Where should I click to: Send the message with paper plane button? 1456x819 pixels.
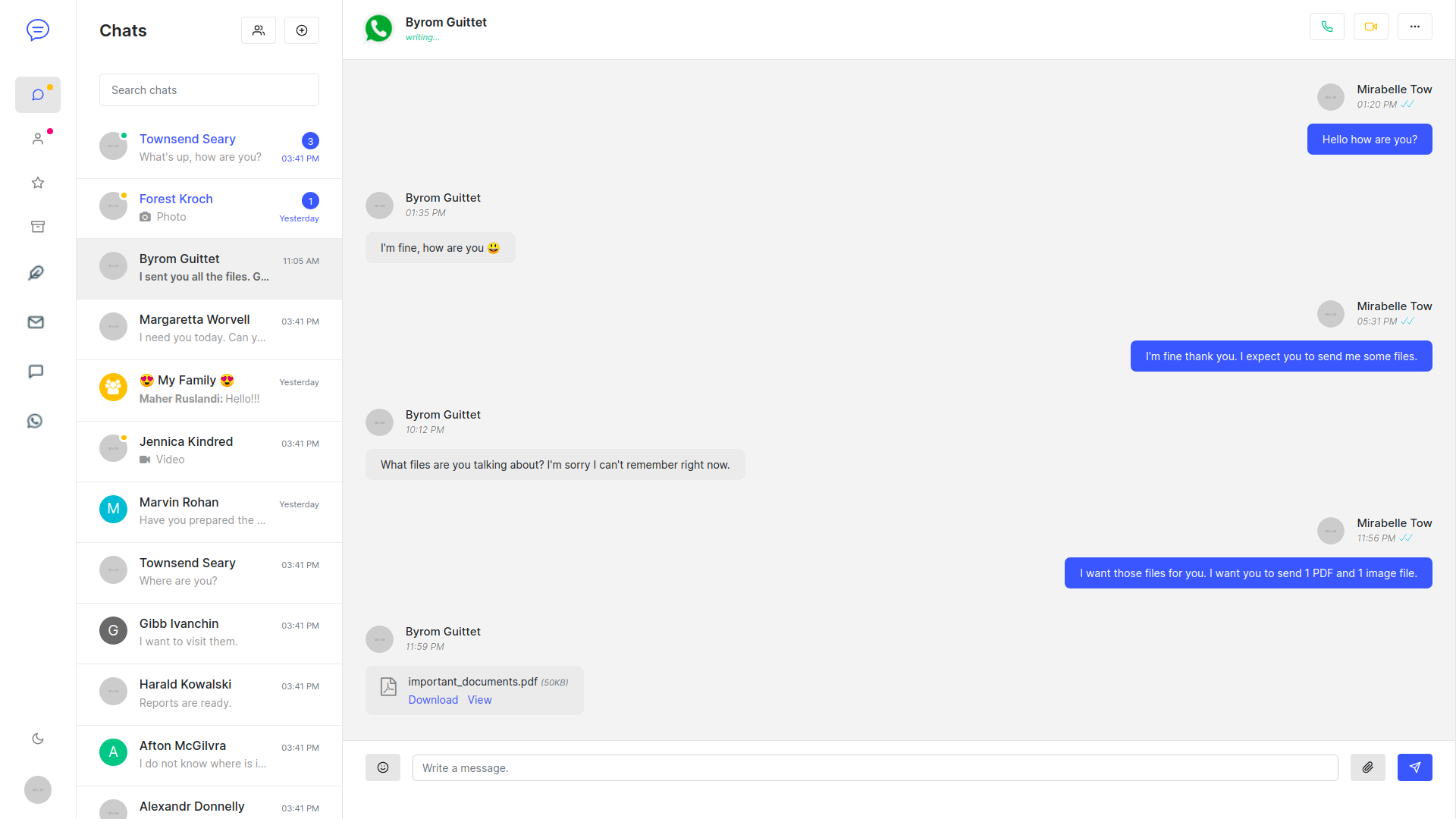coord(1414,767)
